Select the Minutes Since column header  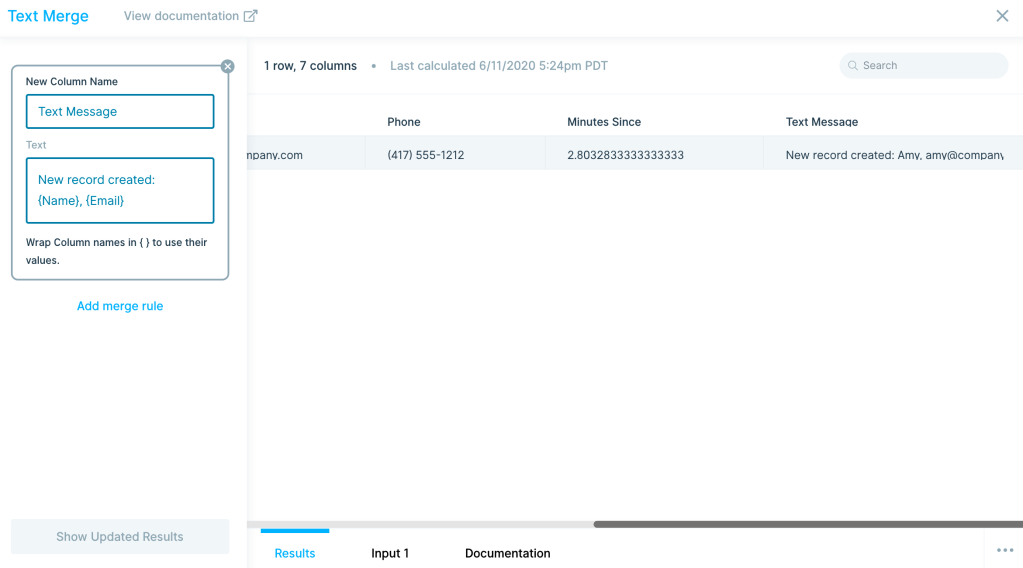click(604, 122)
